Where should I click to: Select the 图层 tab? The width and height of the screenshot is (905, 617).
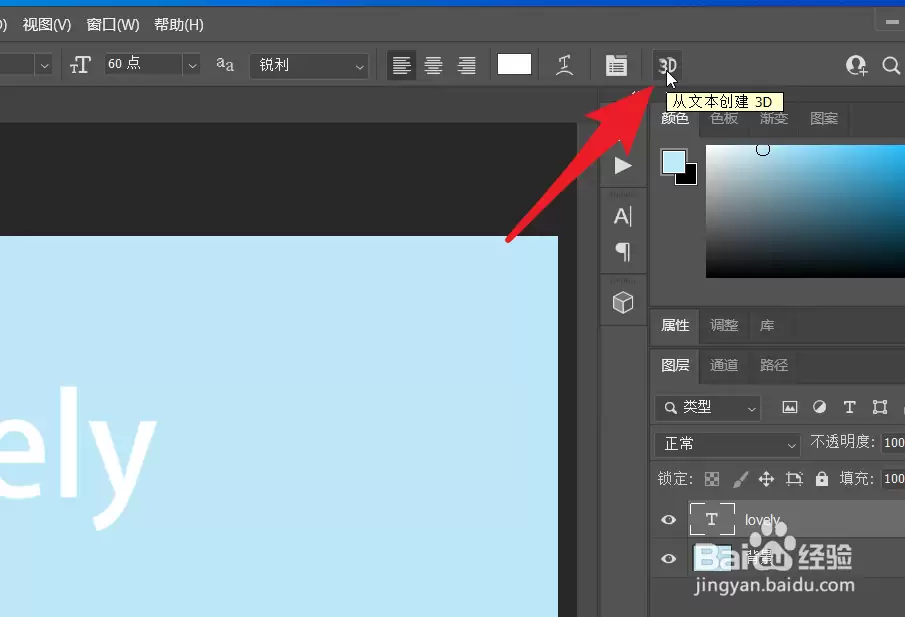click(x=675, y=365)
